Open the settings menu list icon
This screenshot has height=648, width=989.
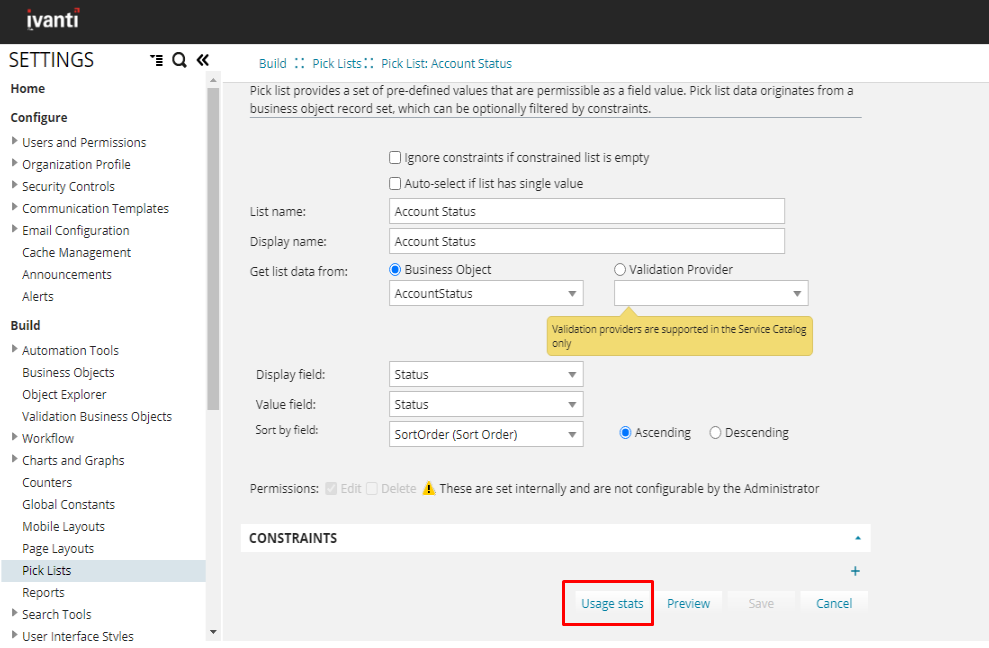(x=156, y=60)
